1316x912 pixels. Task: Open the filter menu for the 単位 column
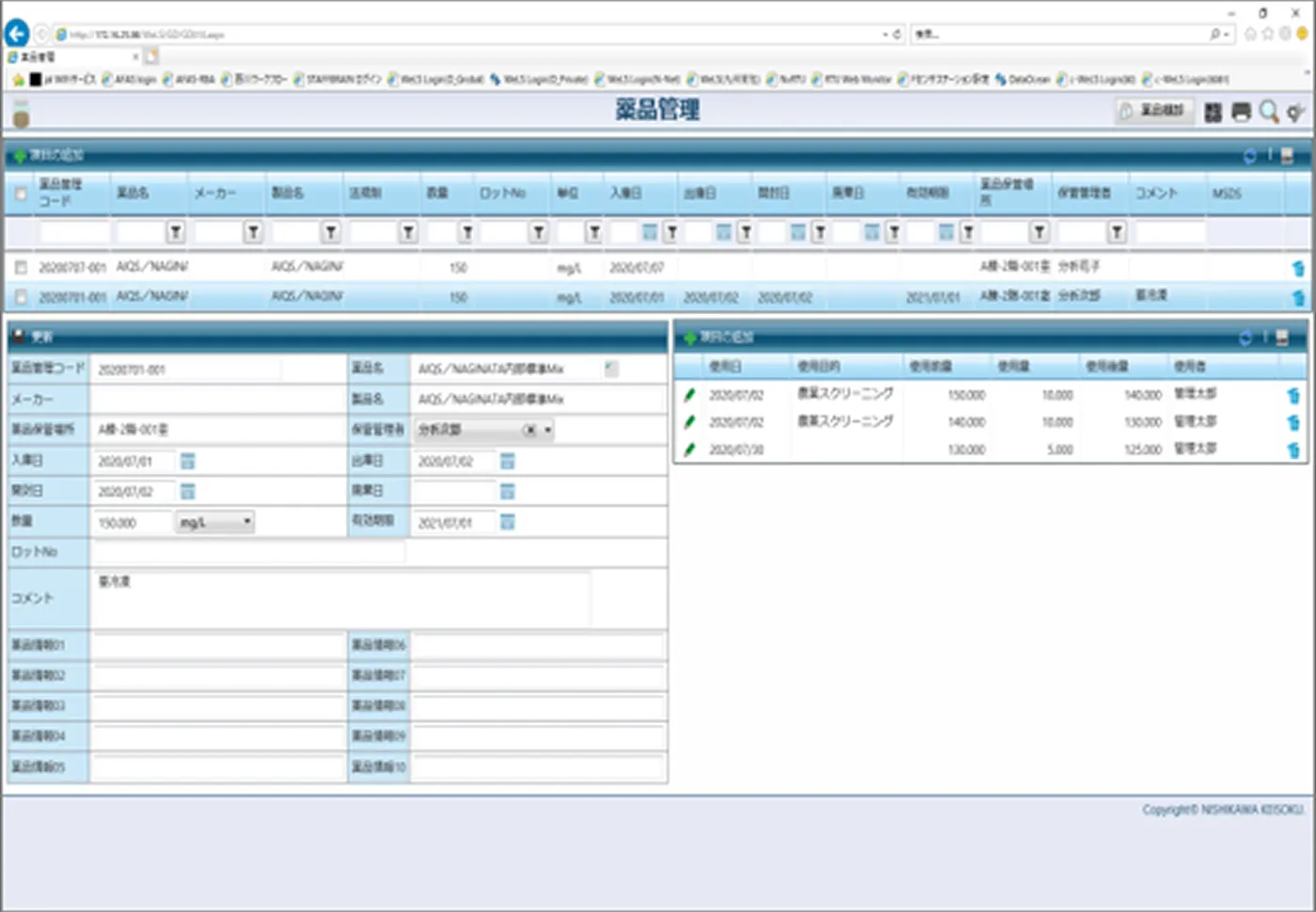click(x=594, y=231)
